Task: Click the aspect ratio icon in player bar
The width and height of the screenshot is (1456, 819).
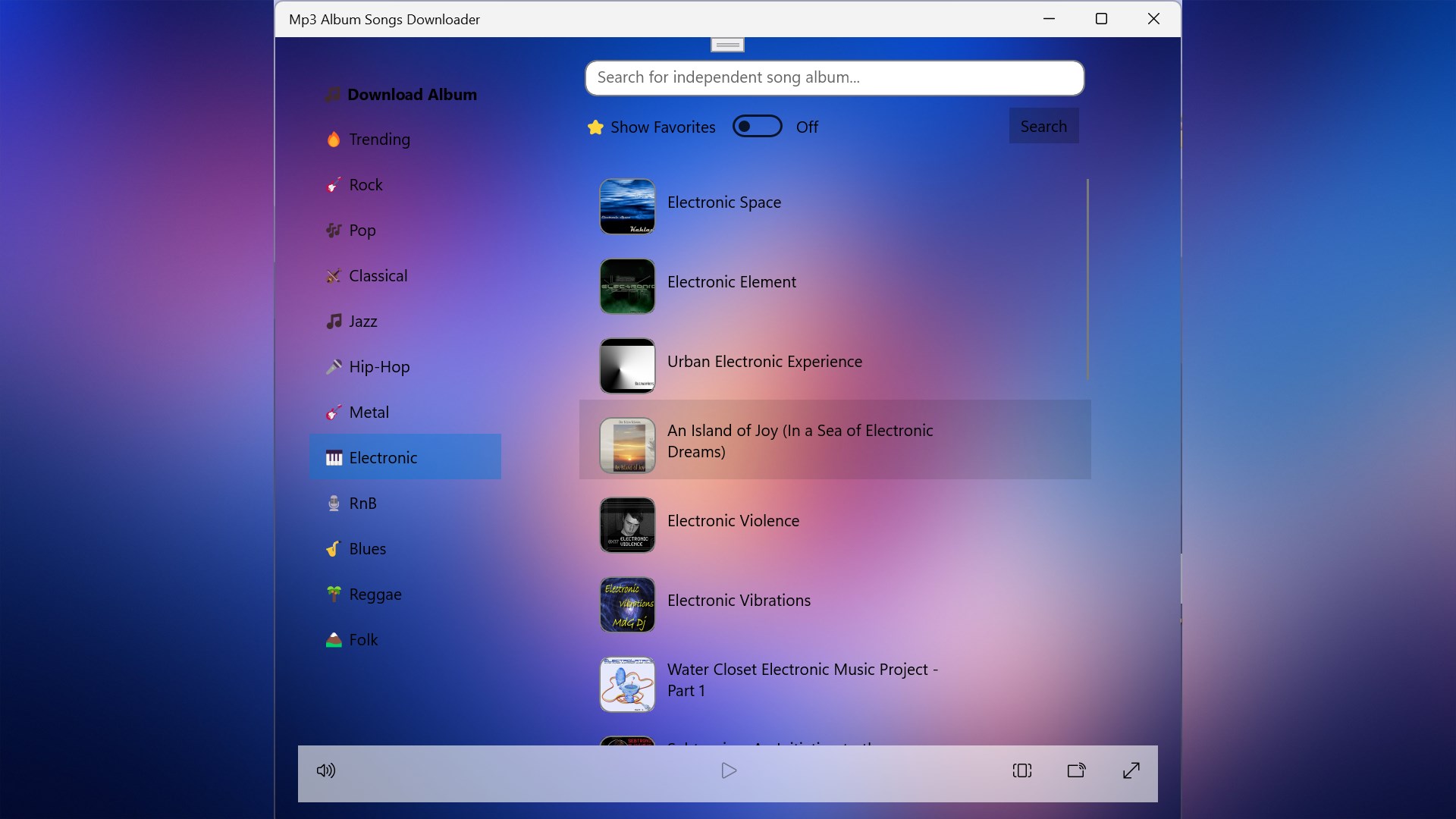Action: tap(1021, 770)
